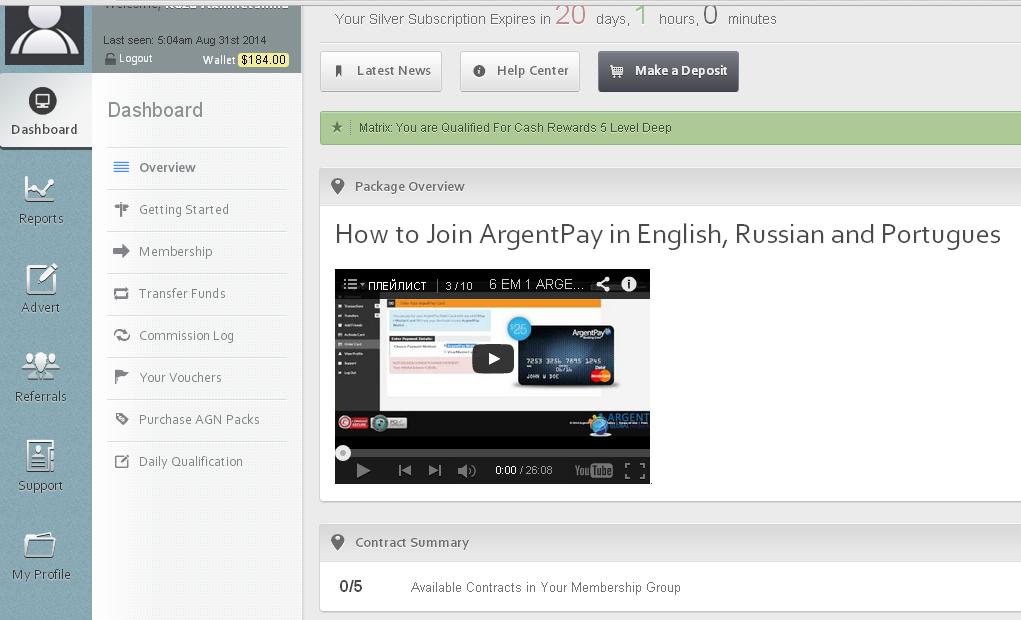Click 'Available Contracts in Your Membership Group'
The height and width of the screenshot is (620, 1021).
pyautogui.click(x=546, y=587)
